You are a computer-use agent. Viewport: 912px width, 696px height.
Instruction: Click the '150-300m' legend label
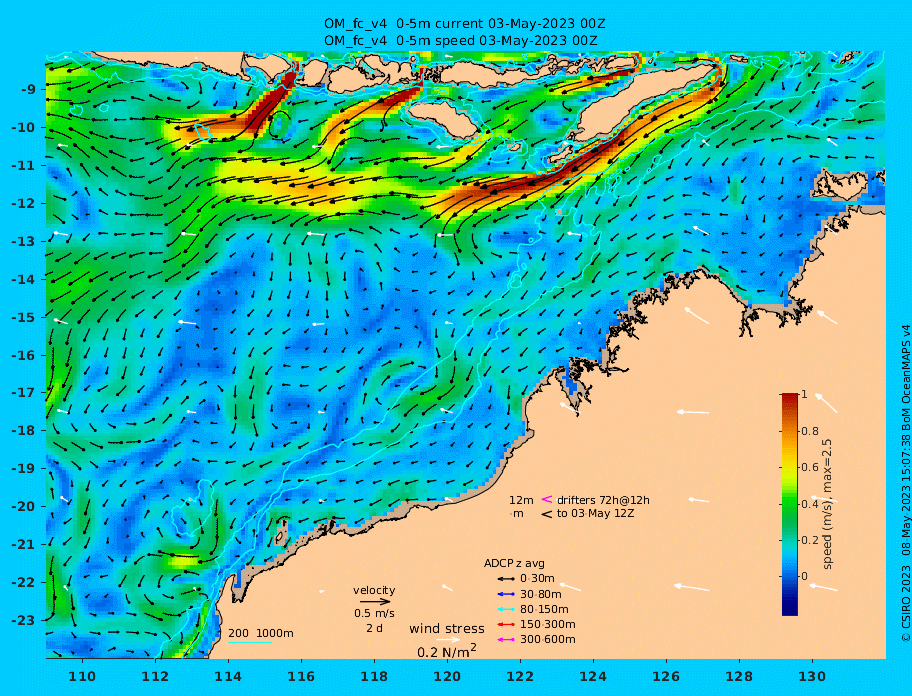tap(547, 624)
